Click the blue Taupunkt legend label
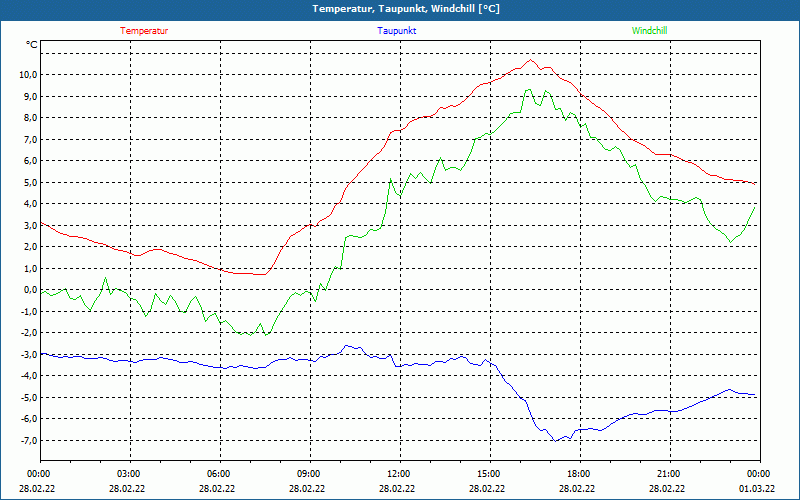 [x=396, y=31]
